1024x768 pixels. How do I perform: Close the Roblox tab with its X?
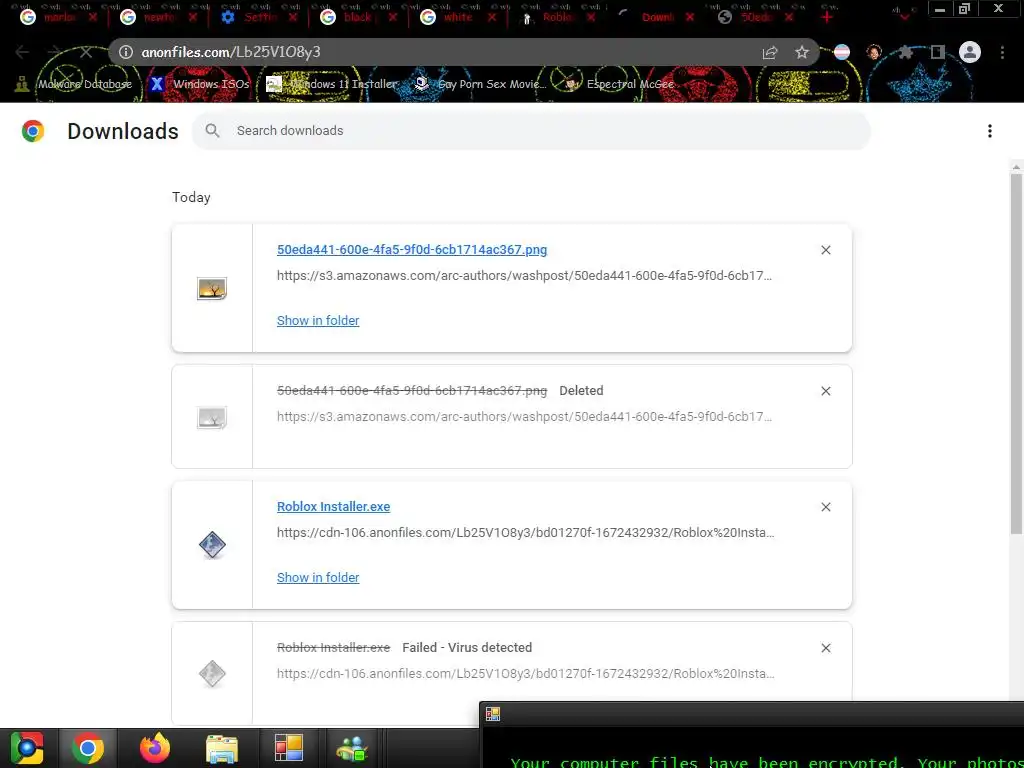(591, 18)
